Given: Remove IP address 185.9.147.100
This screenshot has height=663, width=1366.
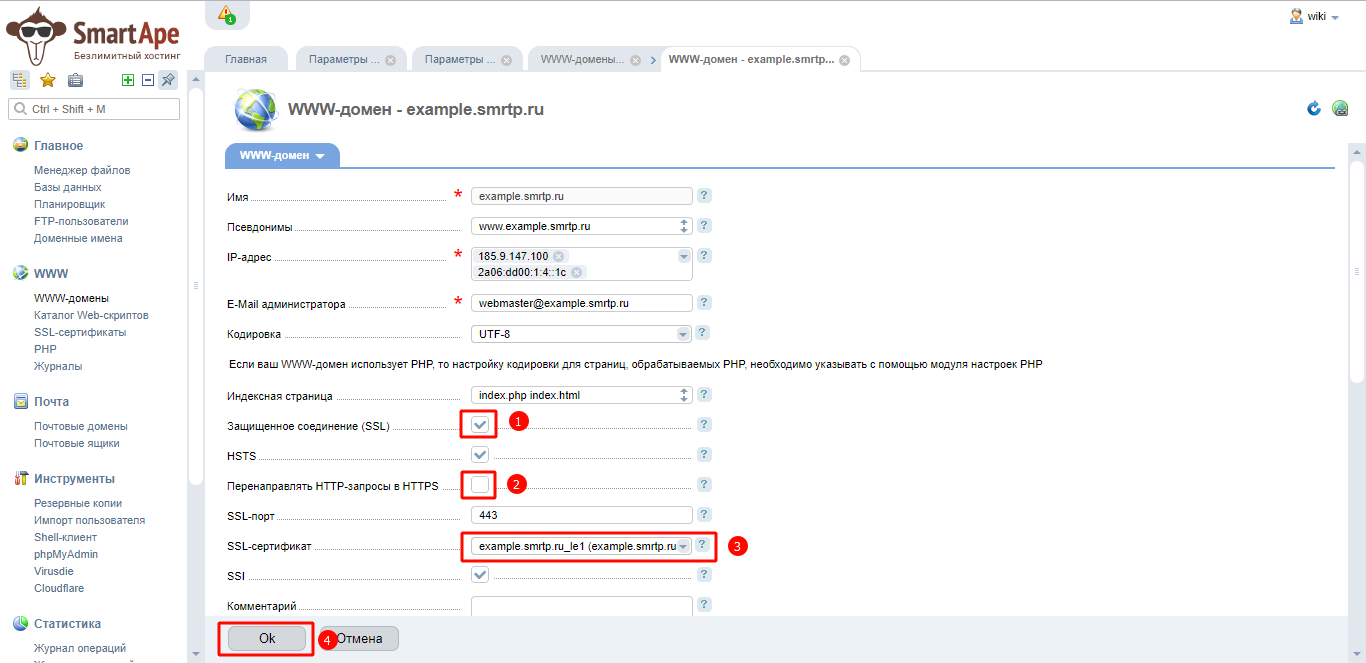Looking at the screenshot, I should [559, 257].
